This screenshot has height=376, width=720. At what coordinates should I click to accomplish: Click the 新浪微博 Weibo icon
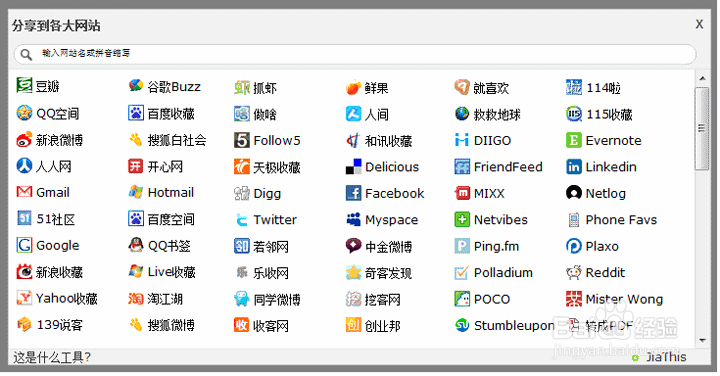(24, 140)
